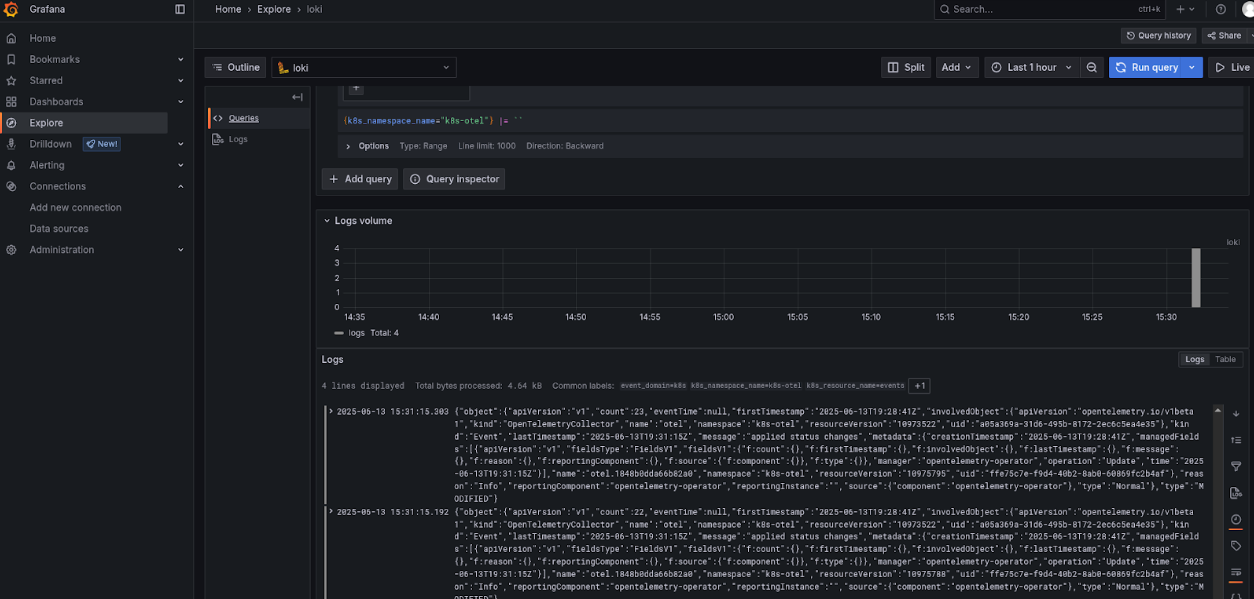The width and height of the screenshot is (1254, 599).
Task: Click the Query inspector button
Action: (x=453, y=179)
